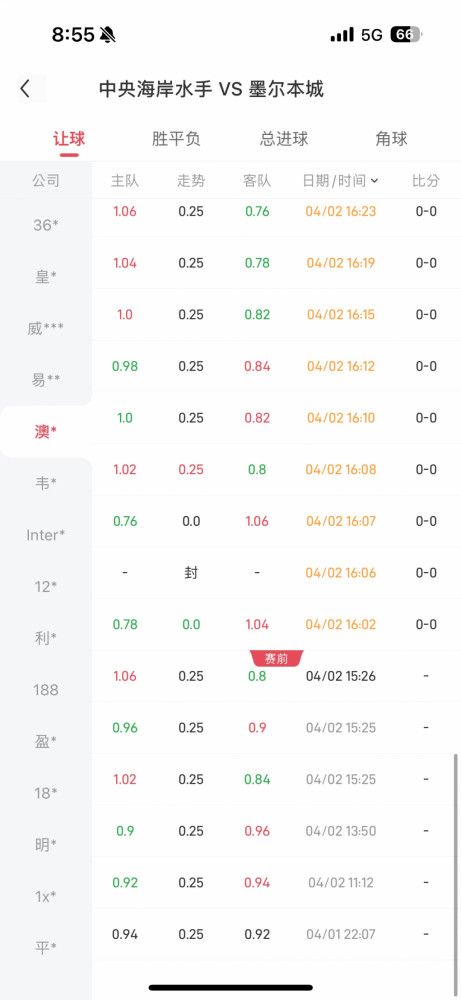Expand the 日期/时间 sort chevron
The image size is (461, 1000).
[374, 181]
